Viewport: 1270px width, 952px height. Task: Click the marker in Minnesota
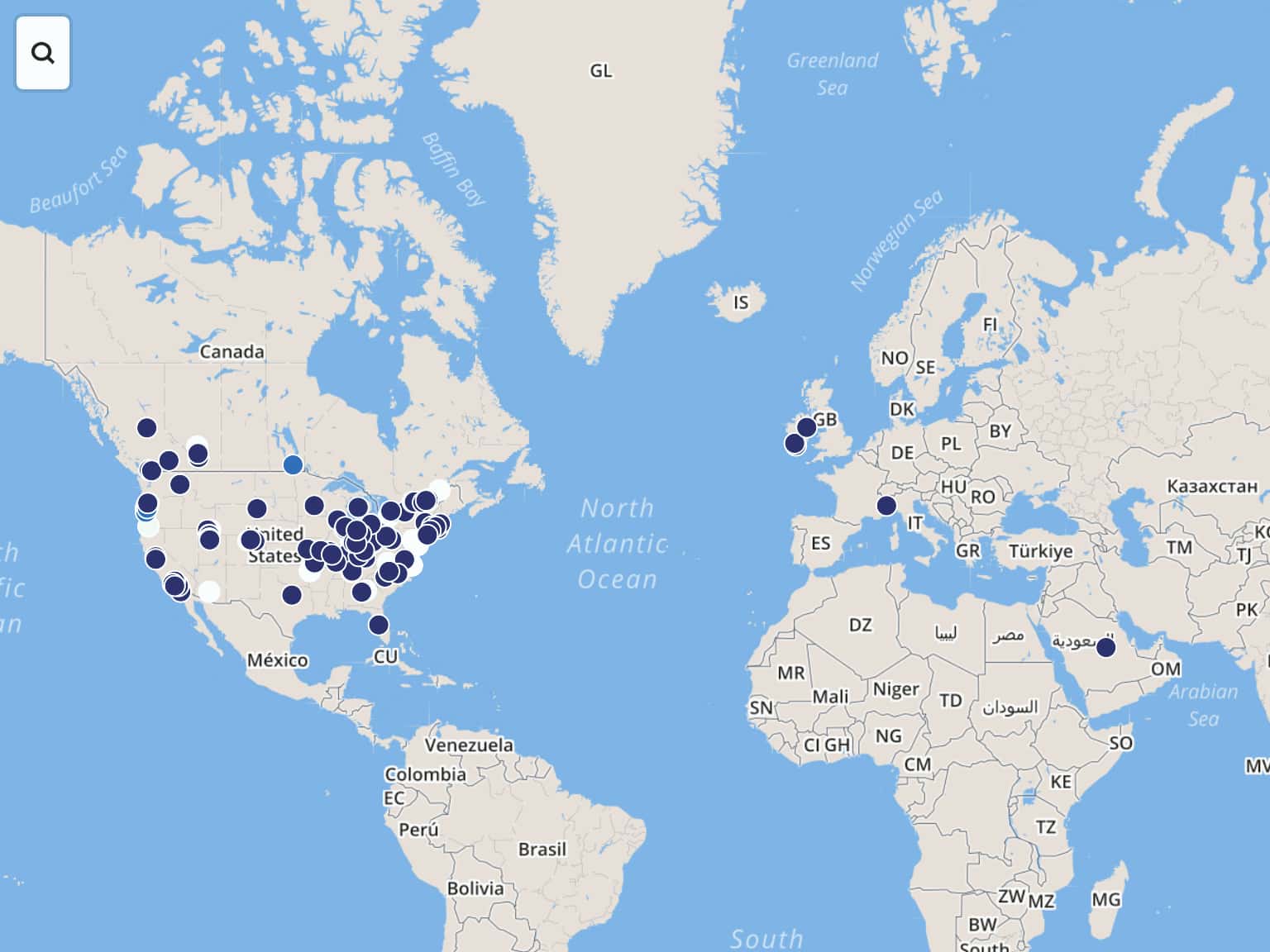coord(314,505)
